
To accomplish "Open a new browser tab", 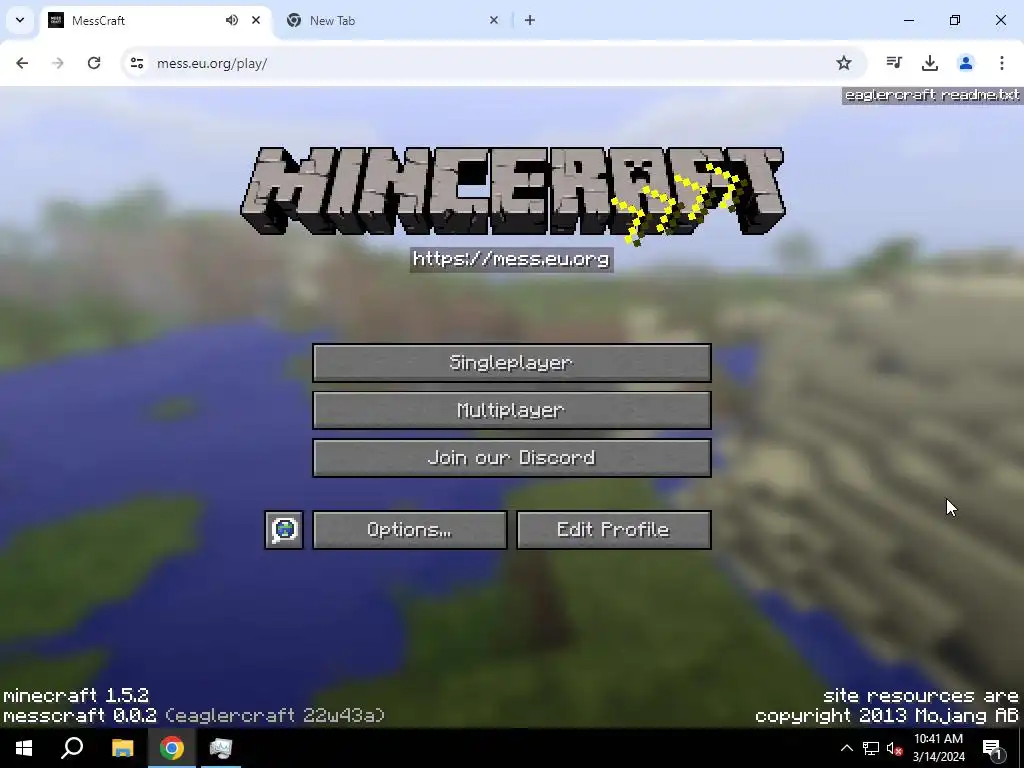I will pos(530,20).
